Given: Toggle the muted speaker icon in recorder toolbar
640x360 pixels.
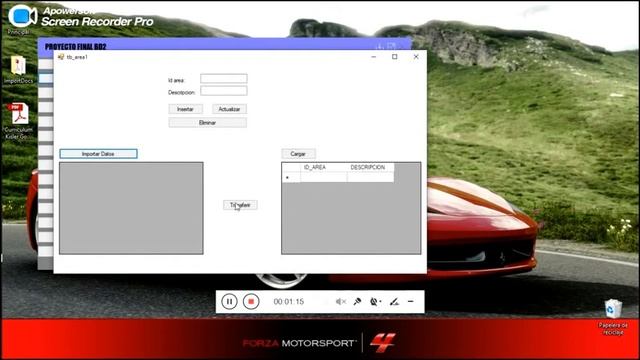Looking at the screenshot, I should (x=341, y=302).
